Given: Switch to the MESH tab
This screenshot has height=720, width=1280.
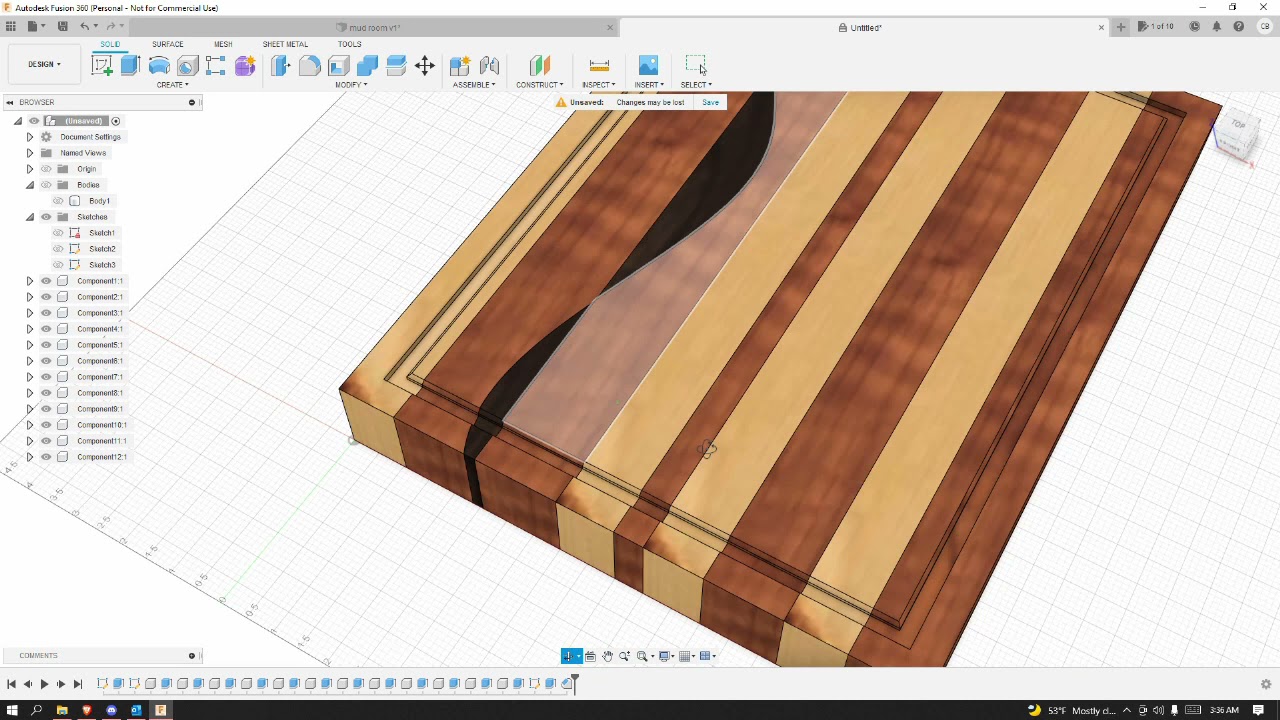Looking at the screenshot, I should (223, 44).
